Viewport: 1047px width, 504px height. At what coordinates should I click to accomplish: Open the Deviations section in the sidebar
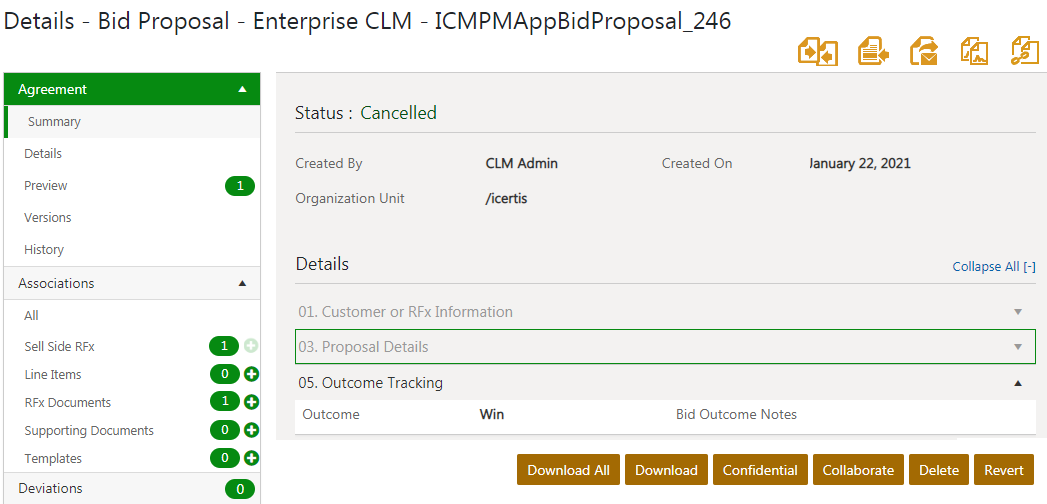50,488
